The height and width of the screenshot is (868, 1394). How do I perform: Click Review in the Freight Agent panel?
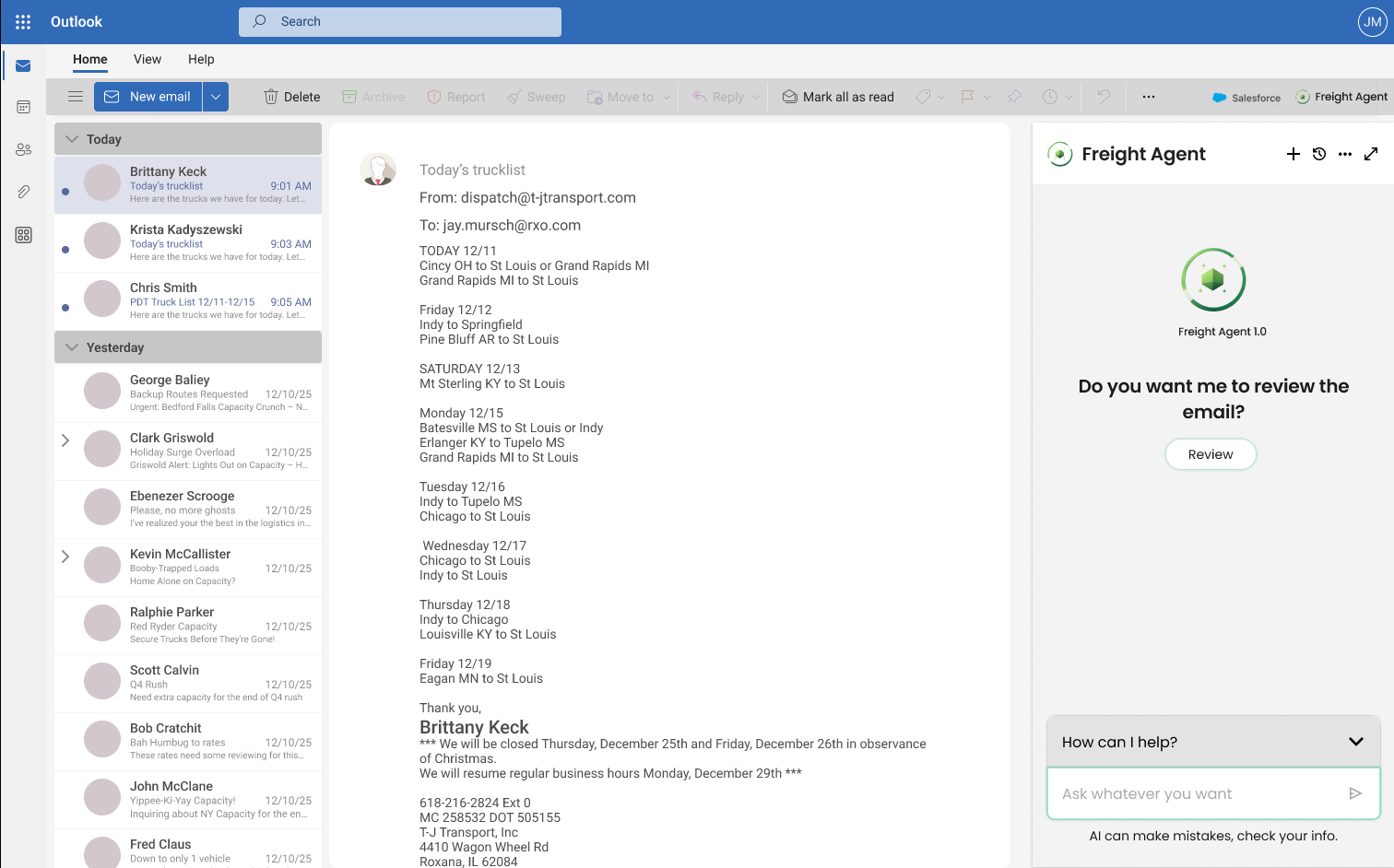[1211, 453]
